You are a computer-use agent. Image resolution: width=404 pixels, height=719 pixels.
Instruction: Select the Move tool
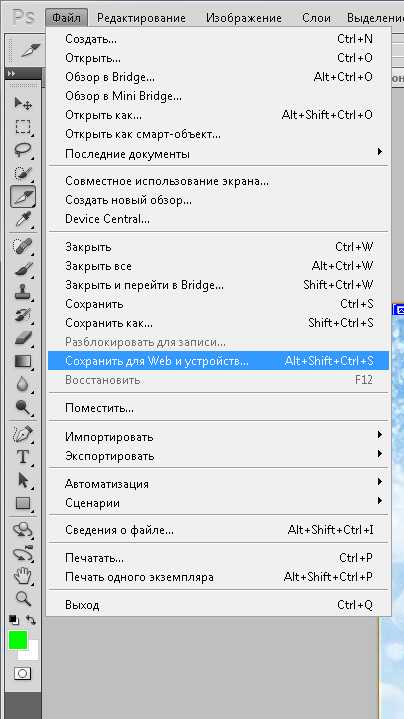coord(22,104)
